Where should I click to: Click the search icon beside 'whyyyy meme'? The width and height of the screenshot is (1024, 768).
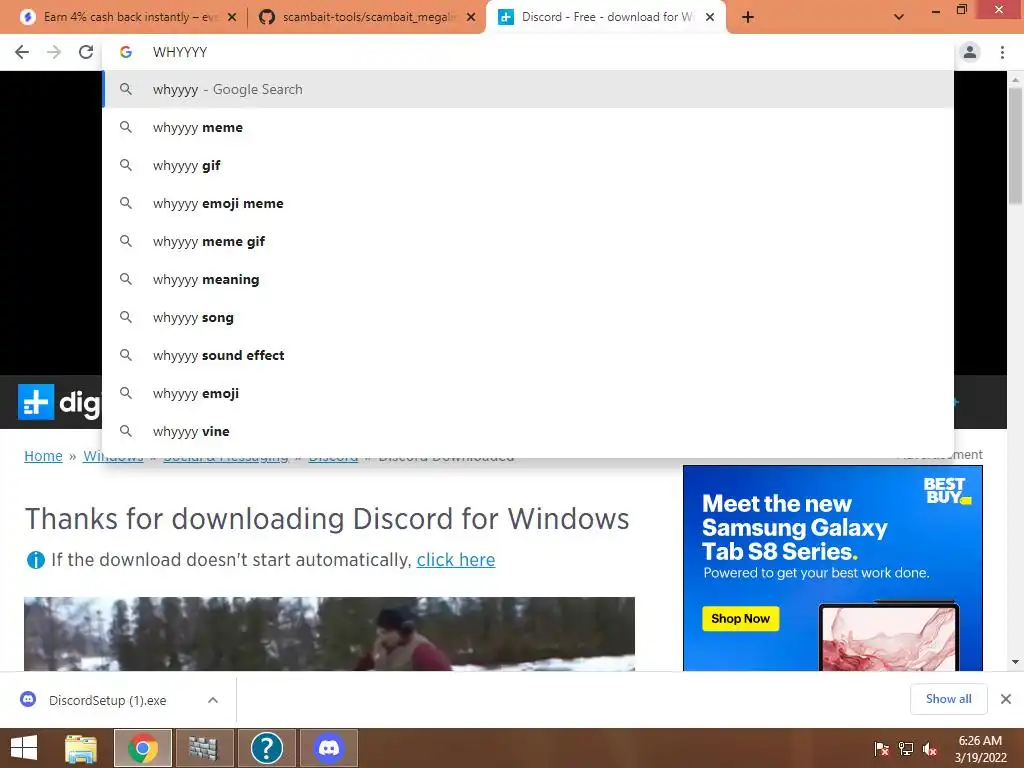pyautogui.click(x=126, y=127)
